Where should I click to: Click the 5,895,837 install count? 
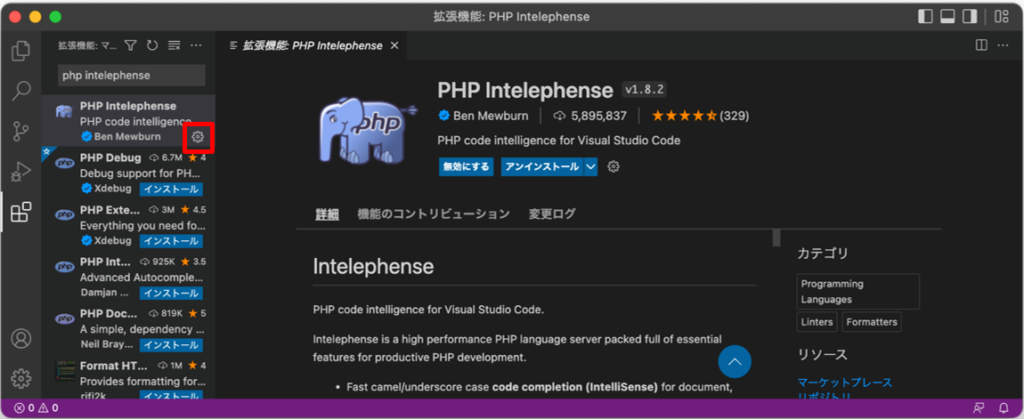coord(590,116)
